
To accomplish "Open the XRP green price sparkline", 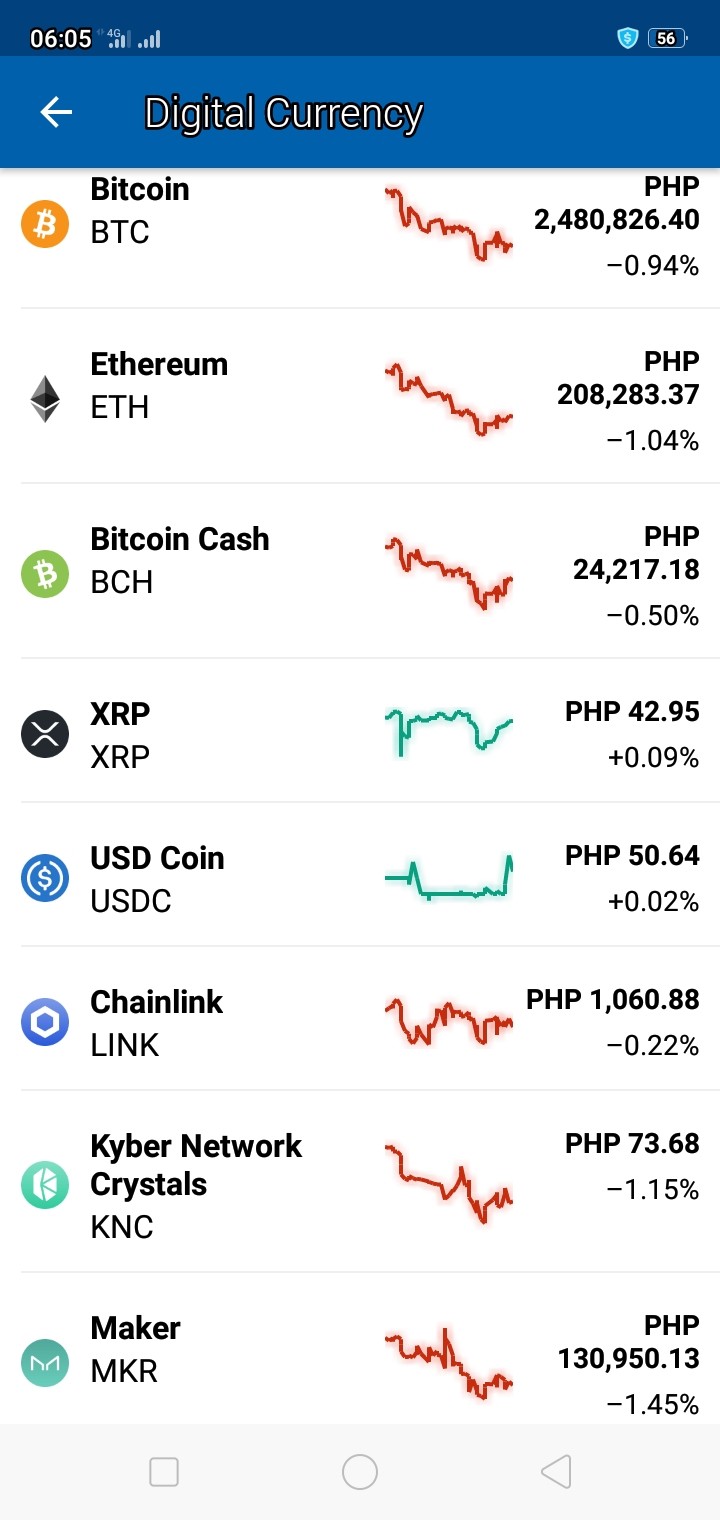I will coord(449,731).
